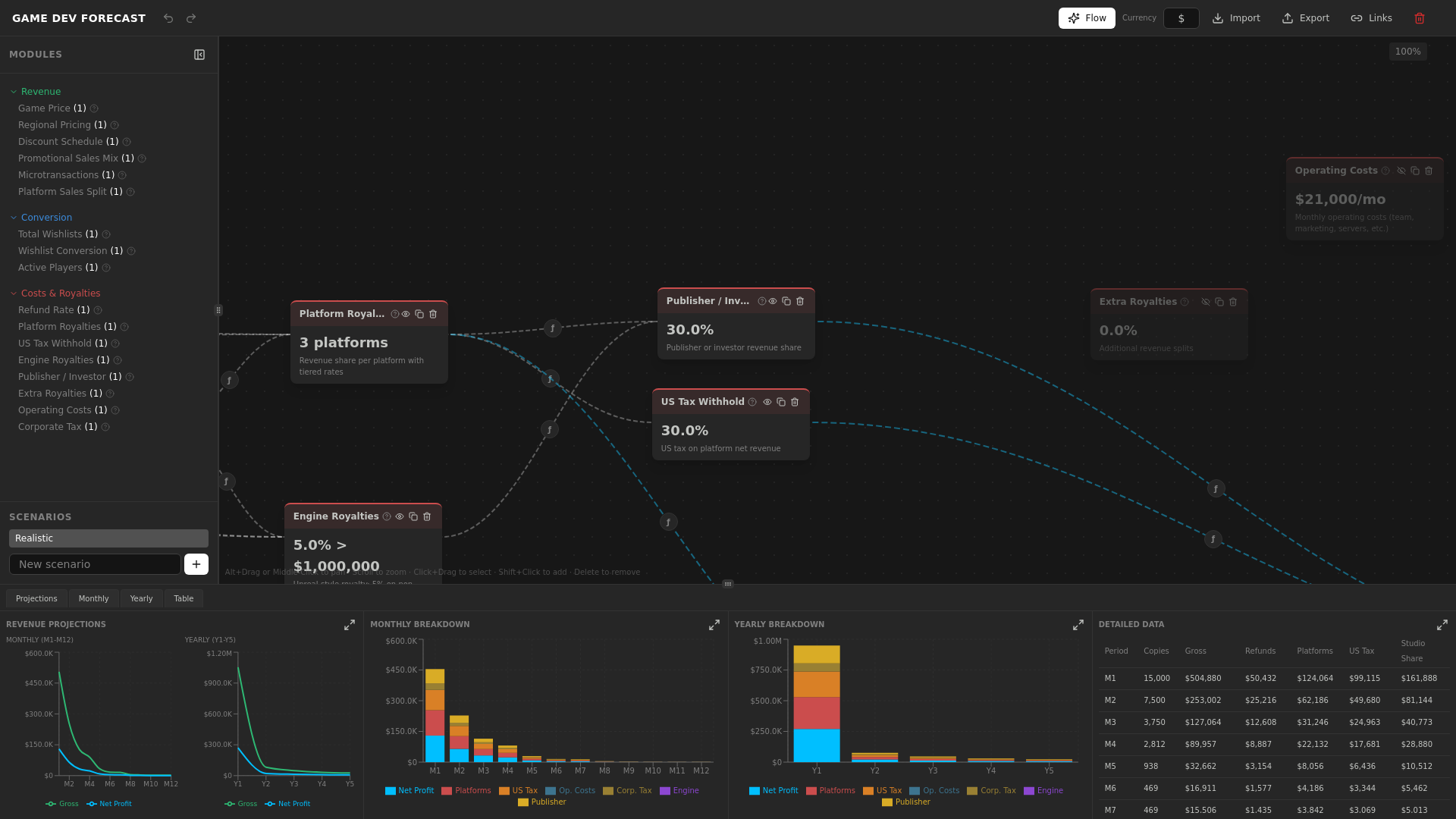
Task: Expand the Monthly Breakdown chart
Action: [x=714, y=625]
